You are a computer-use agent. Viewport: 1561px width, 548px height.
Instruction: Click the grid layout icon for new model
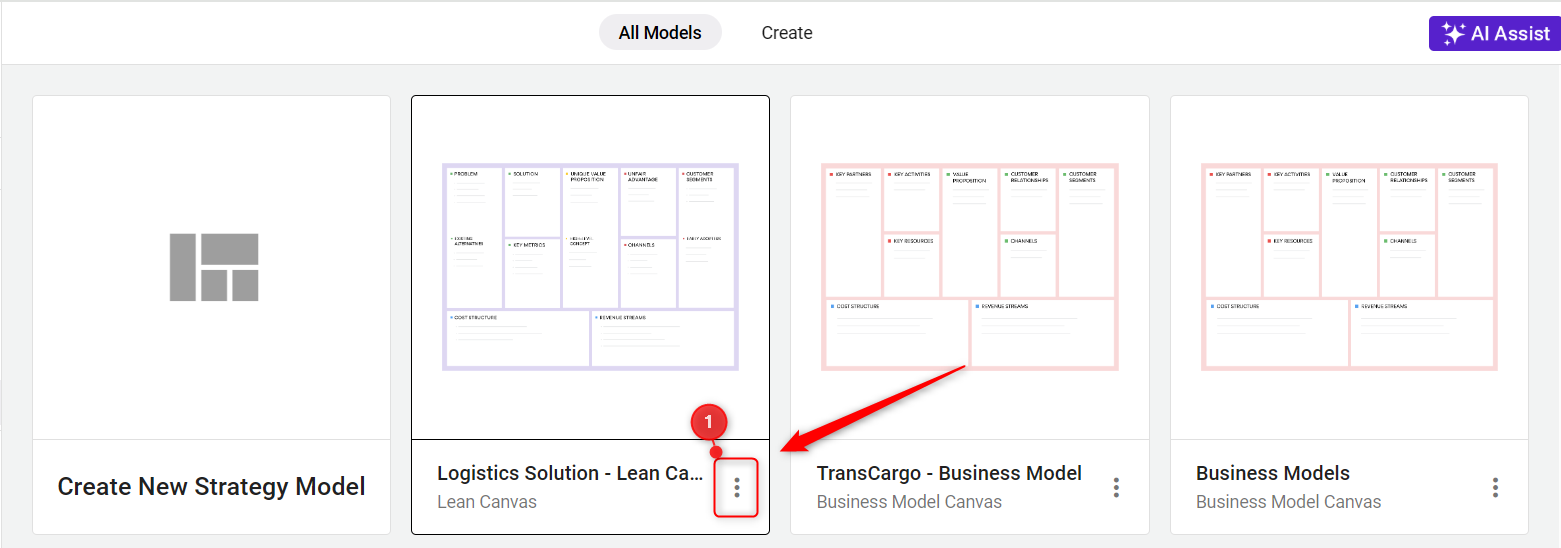214,267
